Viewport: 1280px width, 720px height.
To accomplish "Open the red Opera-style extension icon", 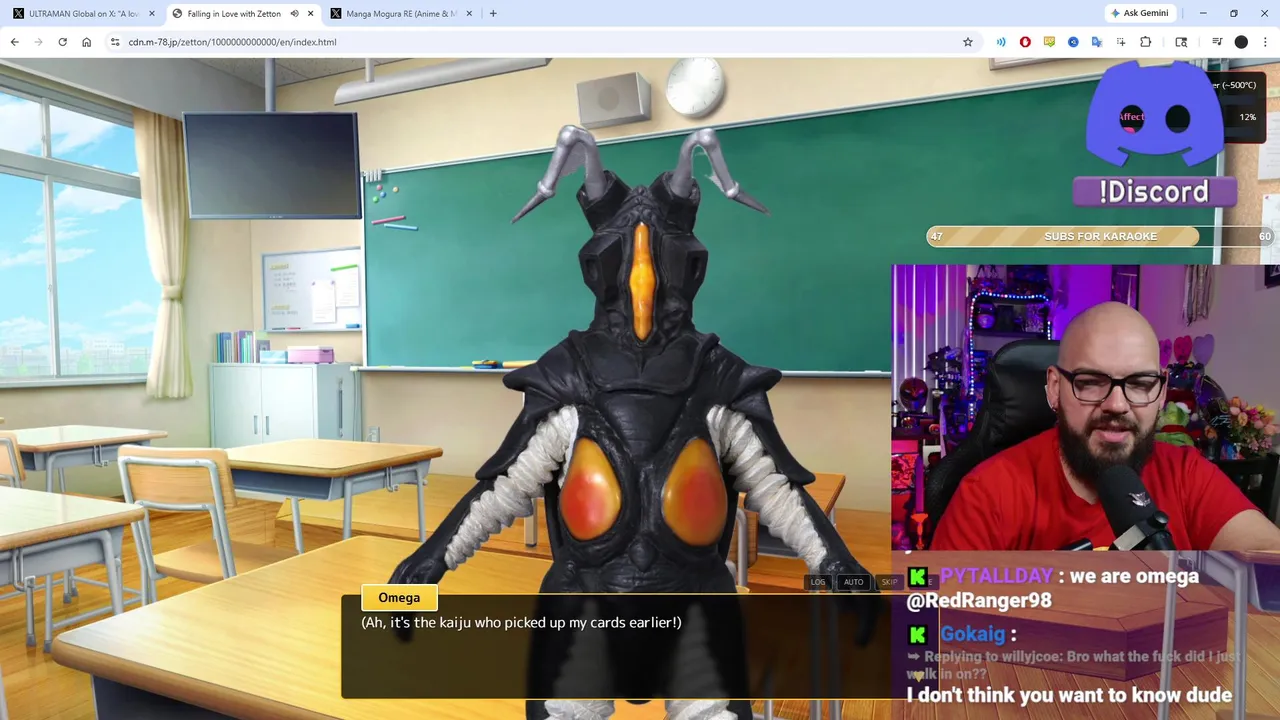I will [1025, 42].
